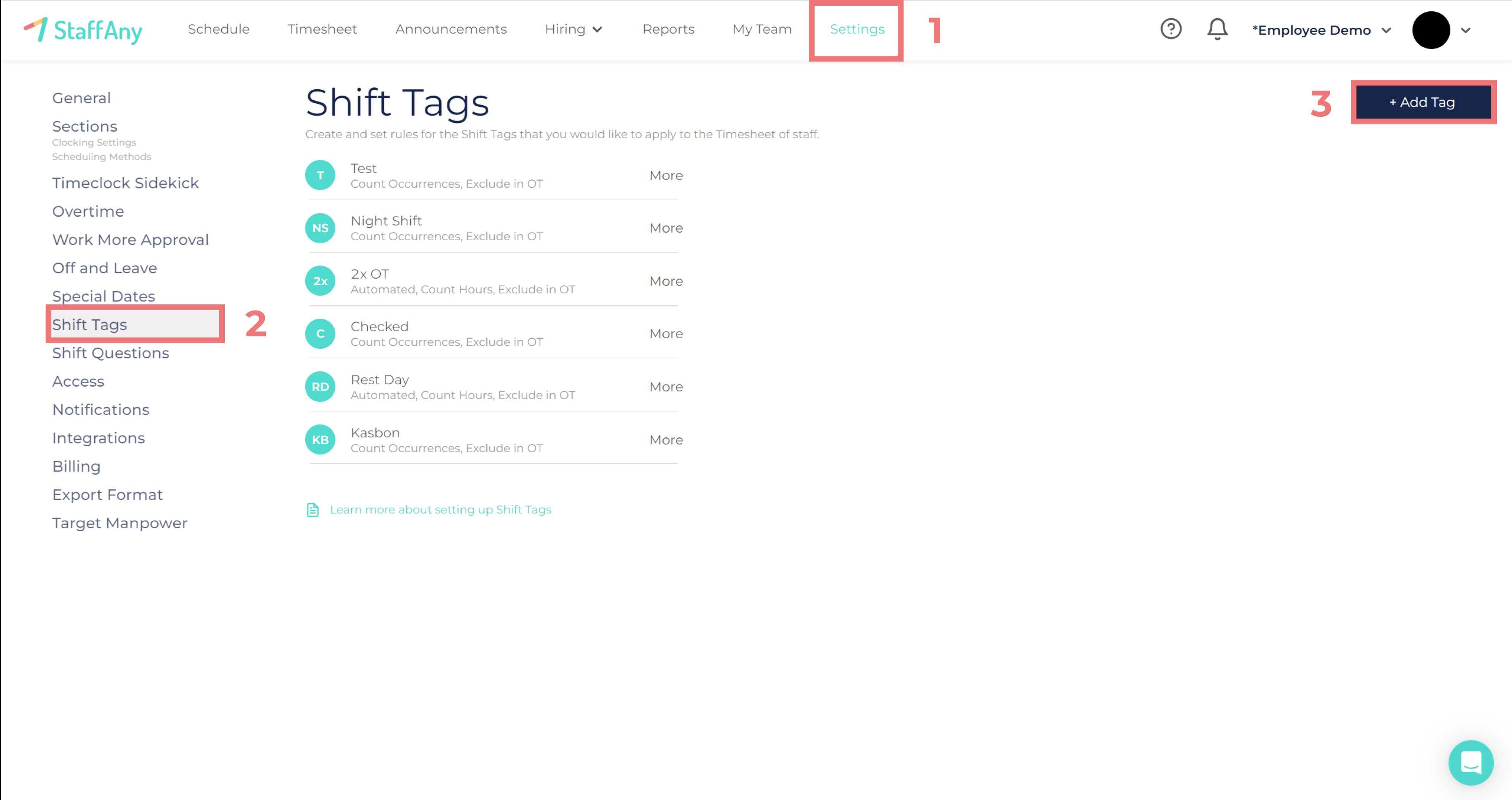
Task: Expand the profile chevron menu
Action: pyautogui.click(x=1466, y=30)
